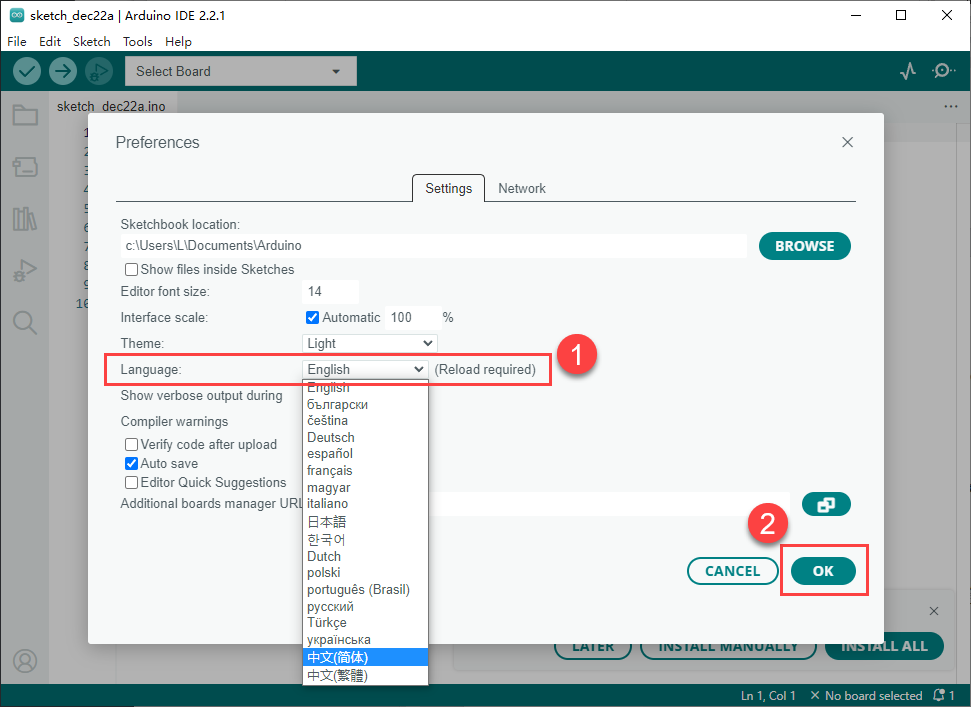Click the Editor font size field

pos(330,292)
